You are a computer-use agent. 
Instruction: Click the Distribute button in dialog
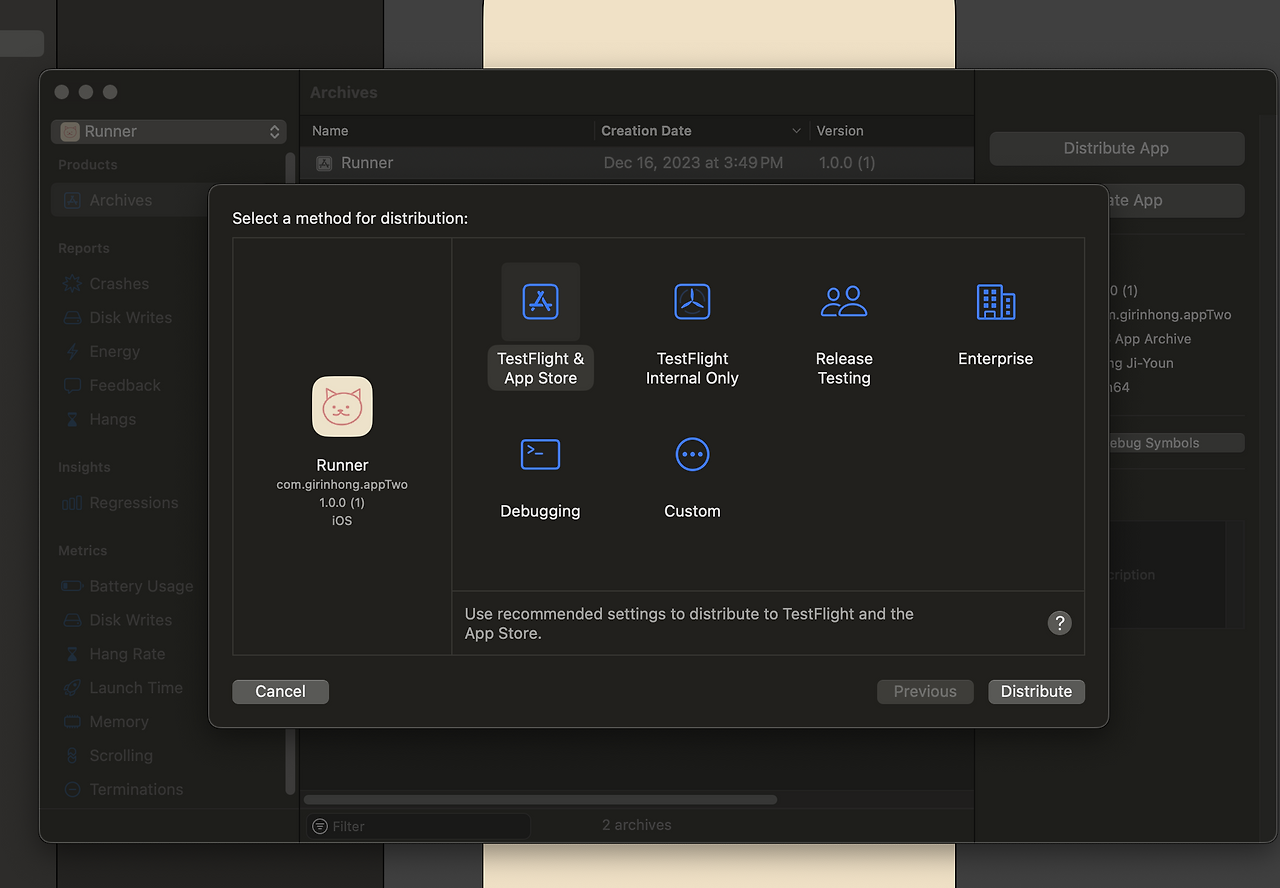1036,691
